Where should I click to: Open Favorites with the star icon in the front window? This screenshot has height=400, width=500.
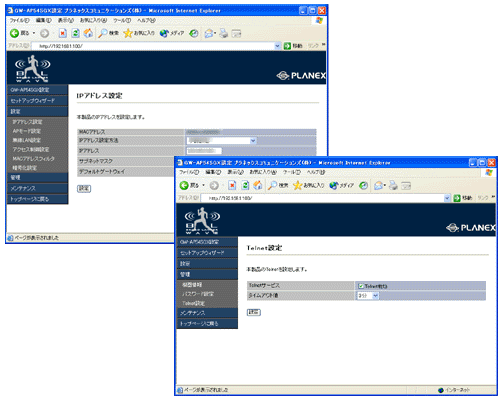coord(297,186)
